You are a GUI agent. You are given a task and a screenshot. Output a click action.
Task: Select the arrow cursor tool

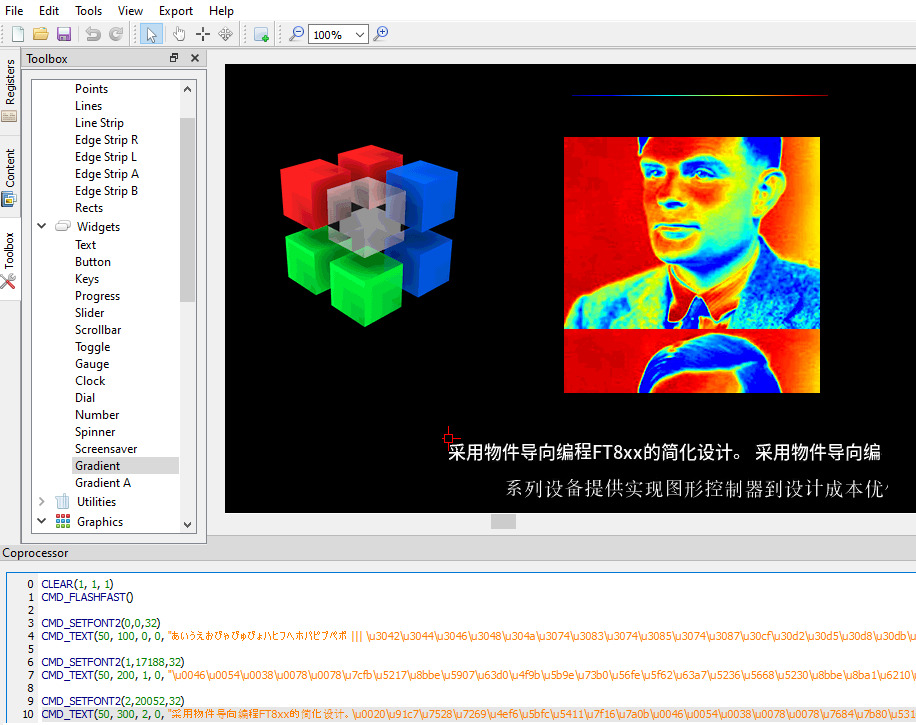tap(152, 34)
